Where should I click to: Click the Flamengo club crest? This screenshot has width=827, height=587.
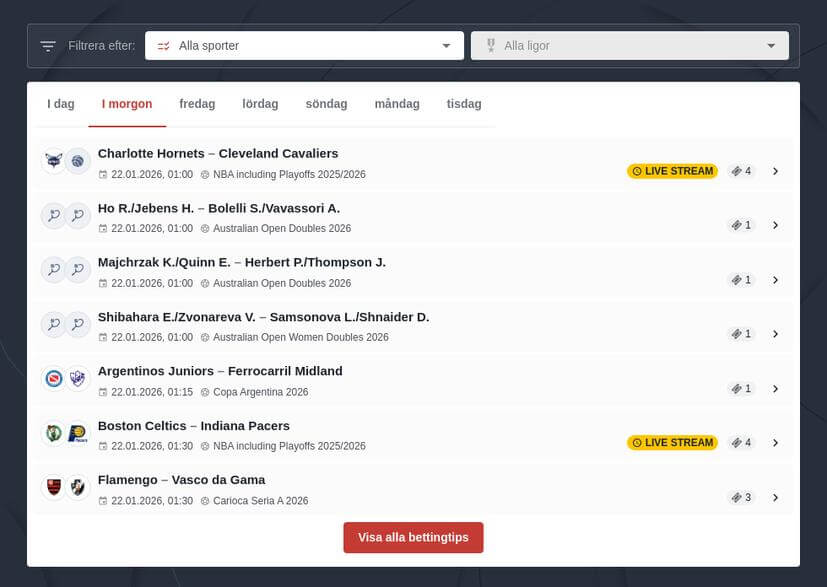click(53, 488)
